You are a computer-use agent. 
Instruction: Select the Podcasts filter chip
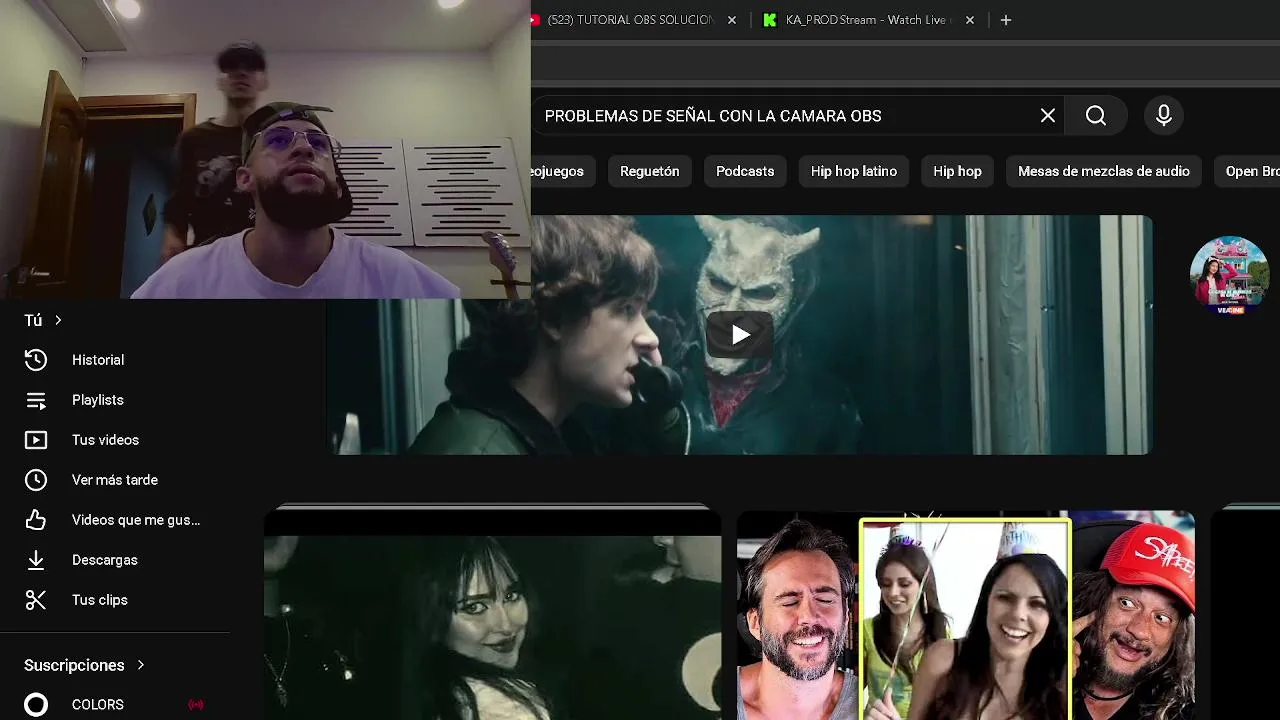[x=745, y=171]
